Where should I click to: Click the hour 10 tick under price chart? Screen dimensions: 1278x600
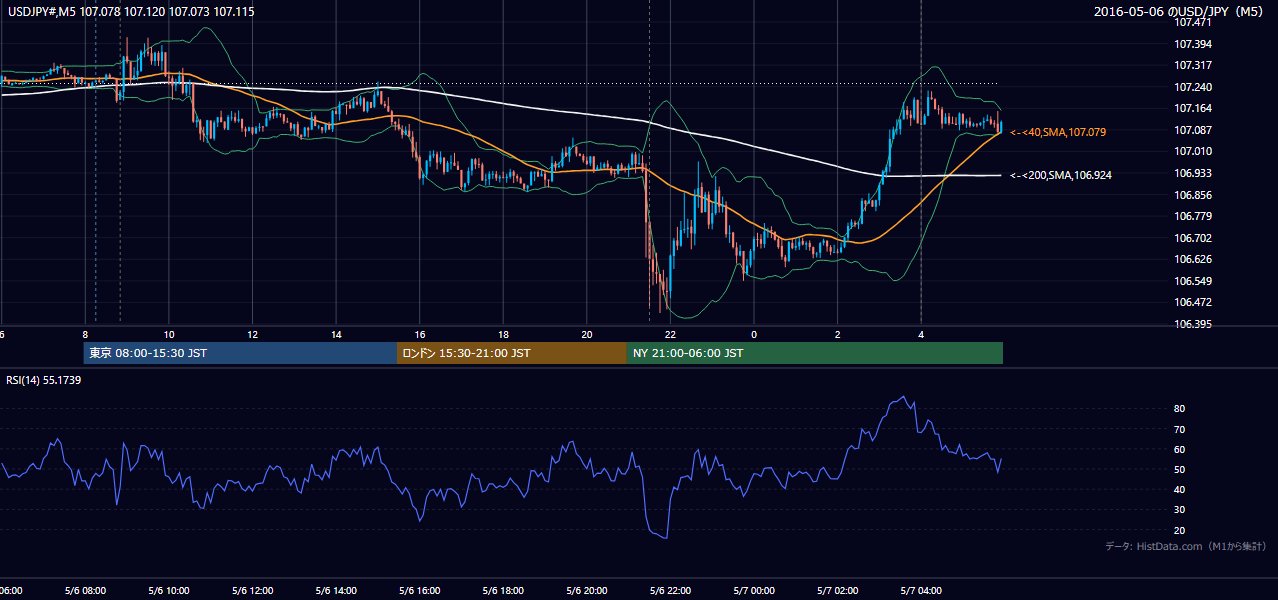(169, 334)
